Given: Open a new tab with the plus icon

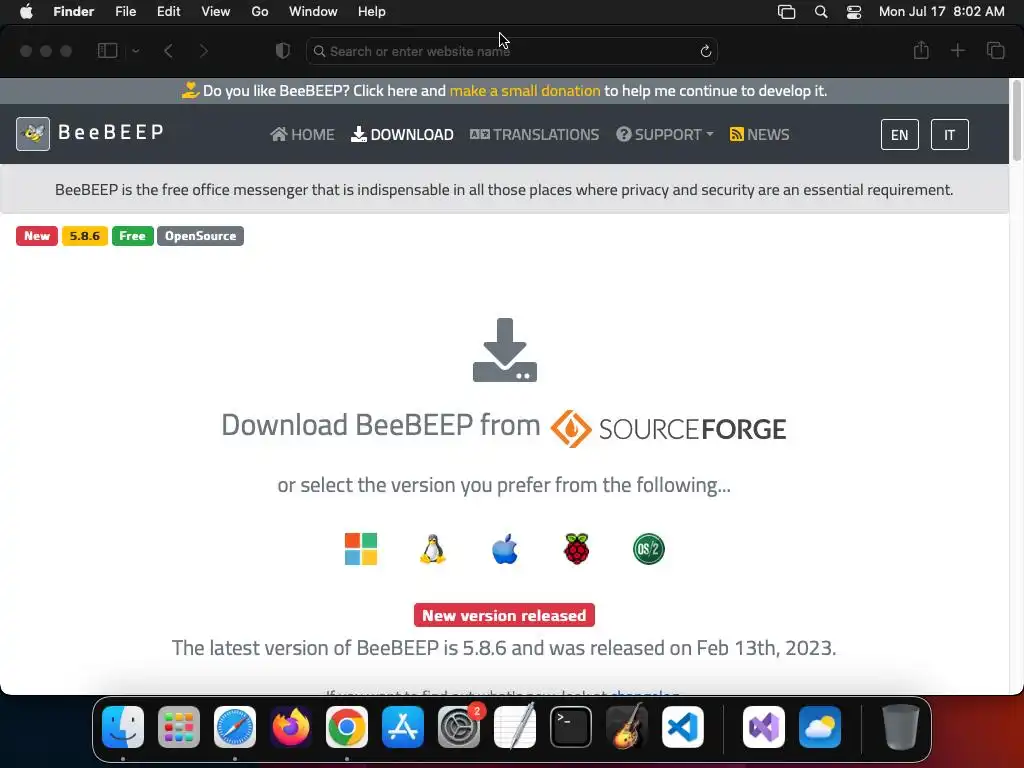Looking at the screenshot, I should click(957, 50).
